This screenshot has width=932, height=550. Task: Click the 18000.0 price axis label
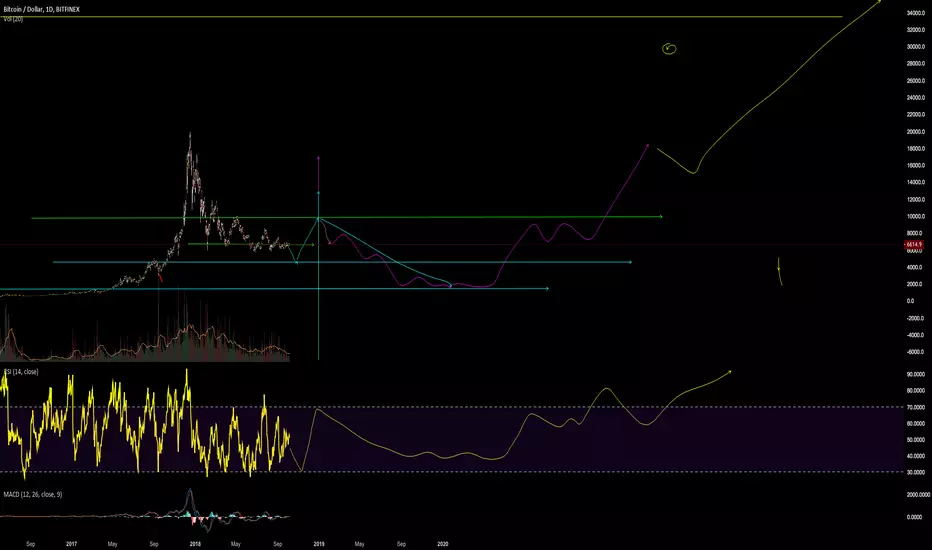coord(915,149)
